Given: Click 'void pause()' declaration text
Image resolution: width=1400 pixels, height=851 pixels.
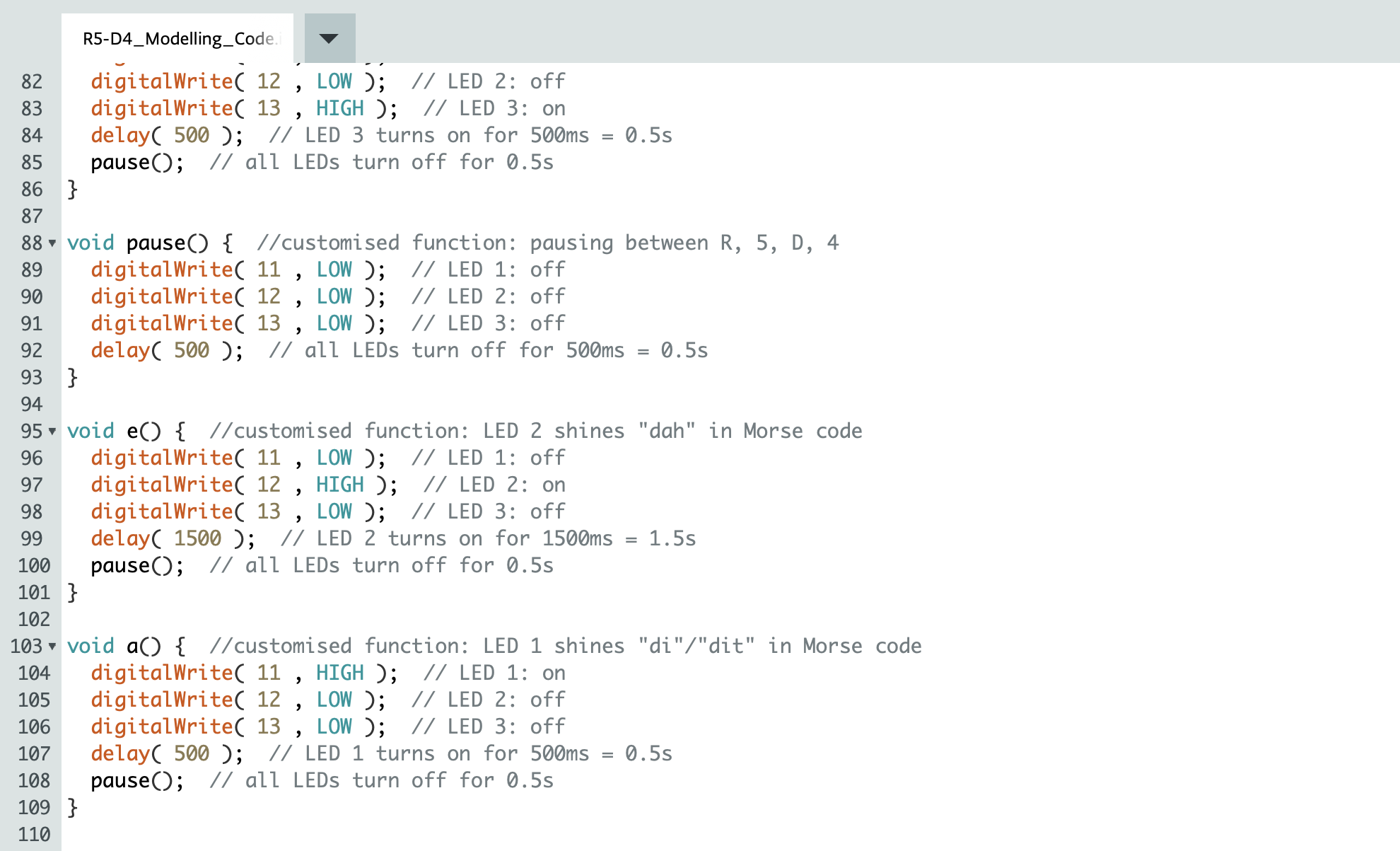Looking at the screenshot, I should (138, 243).
